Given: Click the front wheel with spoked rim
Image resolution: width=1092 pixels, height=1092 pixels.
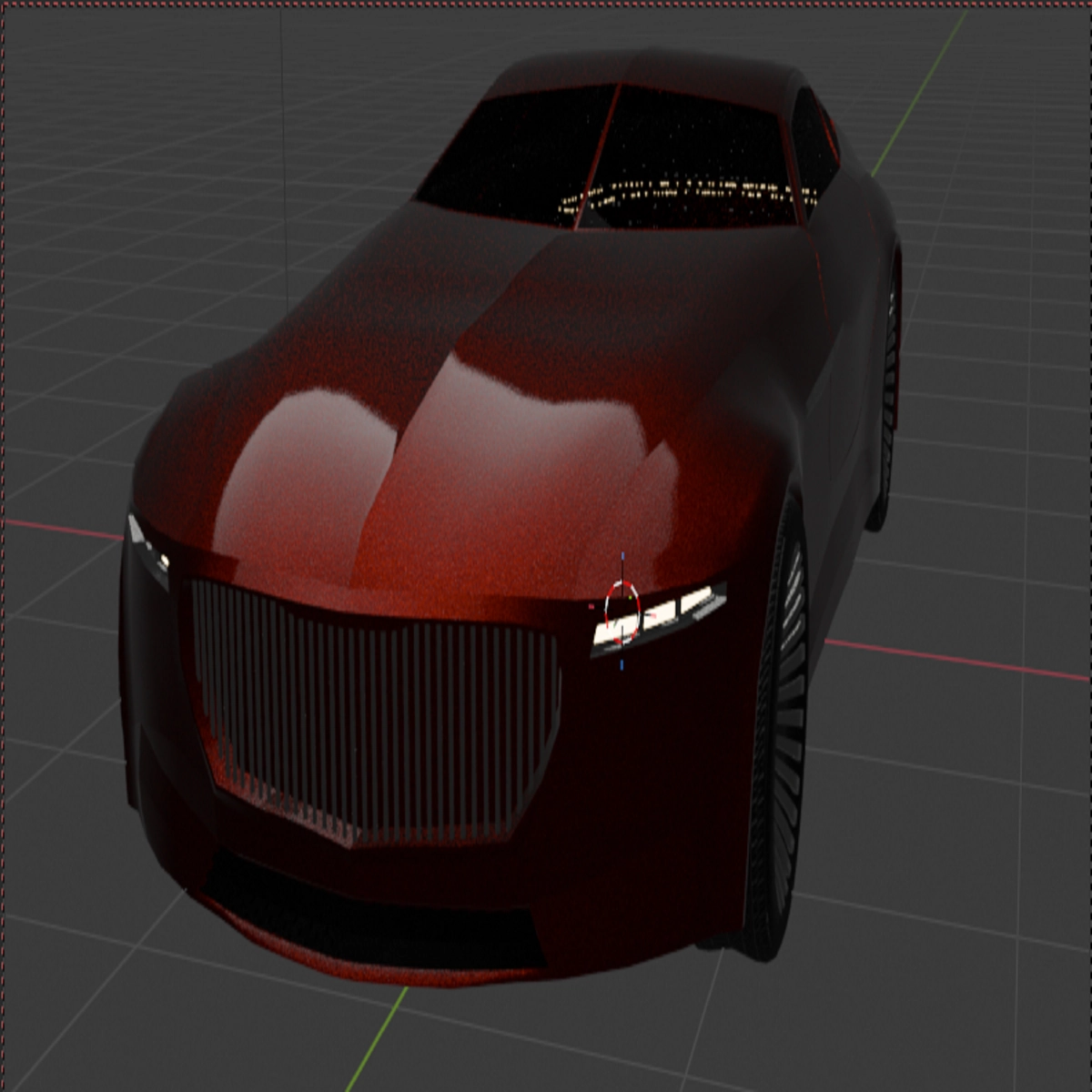Looking at the screenshot, I should pos(781,728).
